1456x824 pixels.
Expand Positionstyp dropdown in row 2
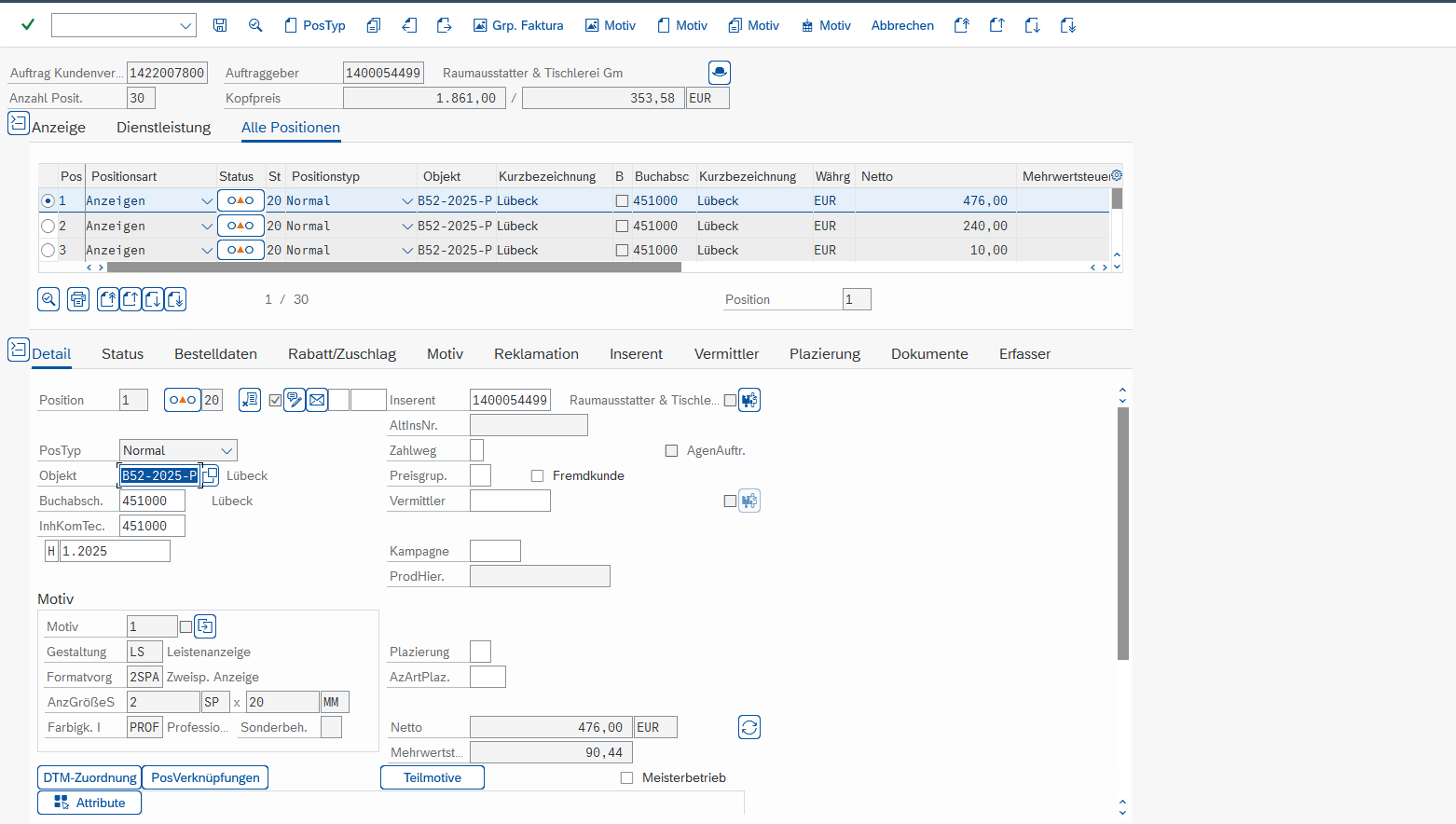(x=407, y=226)
